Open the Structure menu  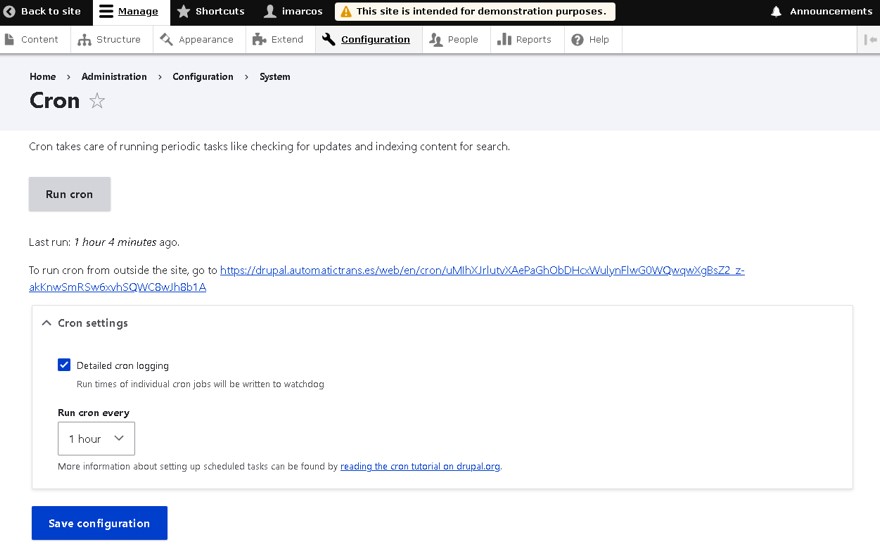pyautogui.click(x=110, y=40)
